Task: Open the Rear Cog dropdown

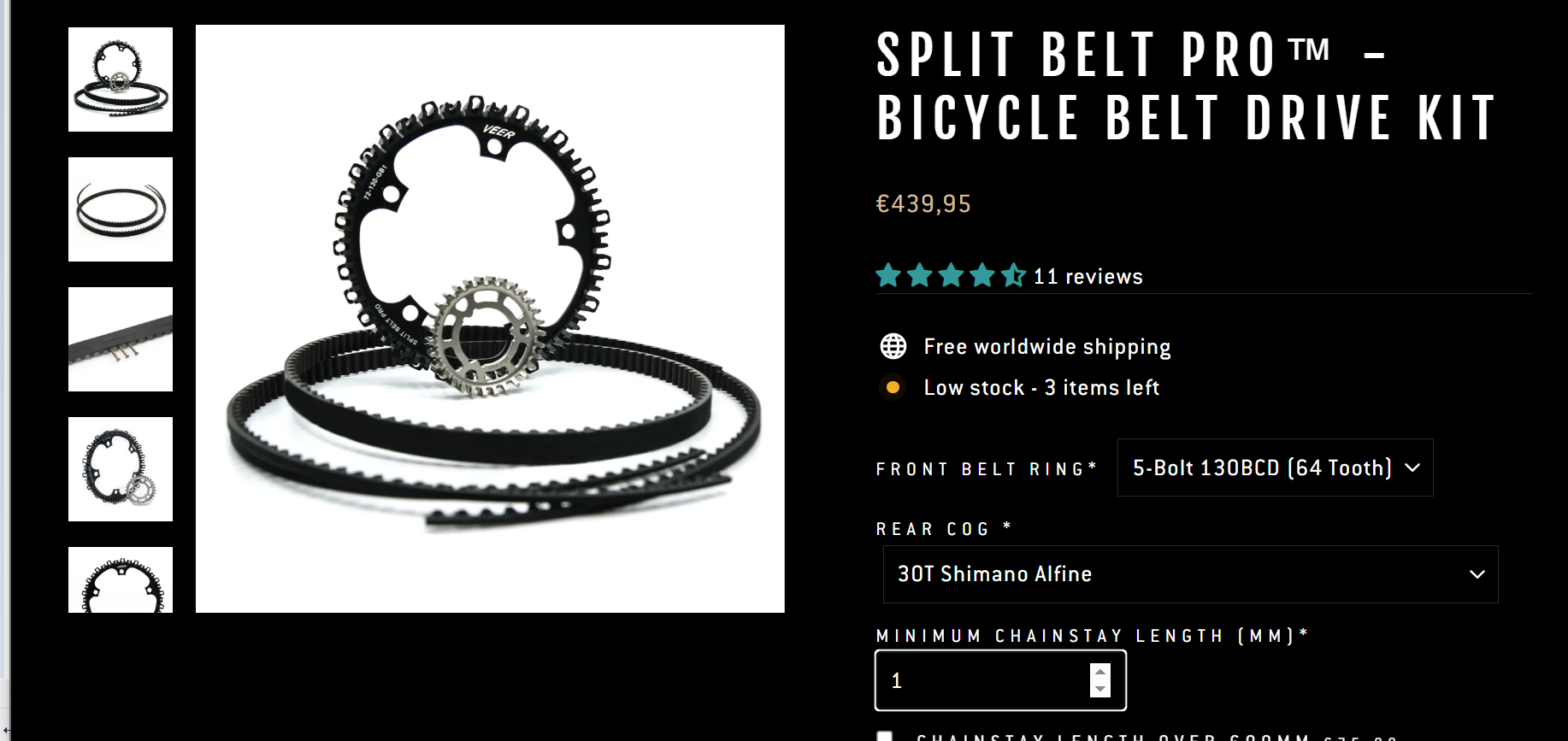Action: click(x=1190, y=574)
